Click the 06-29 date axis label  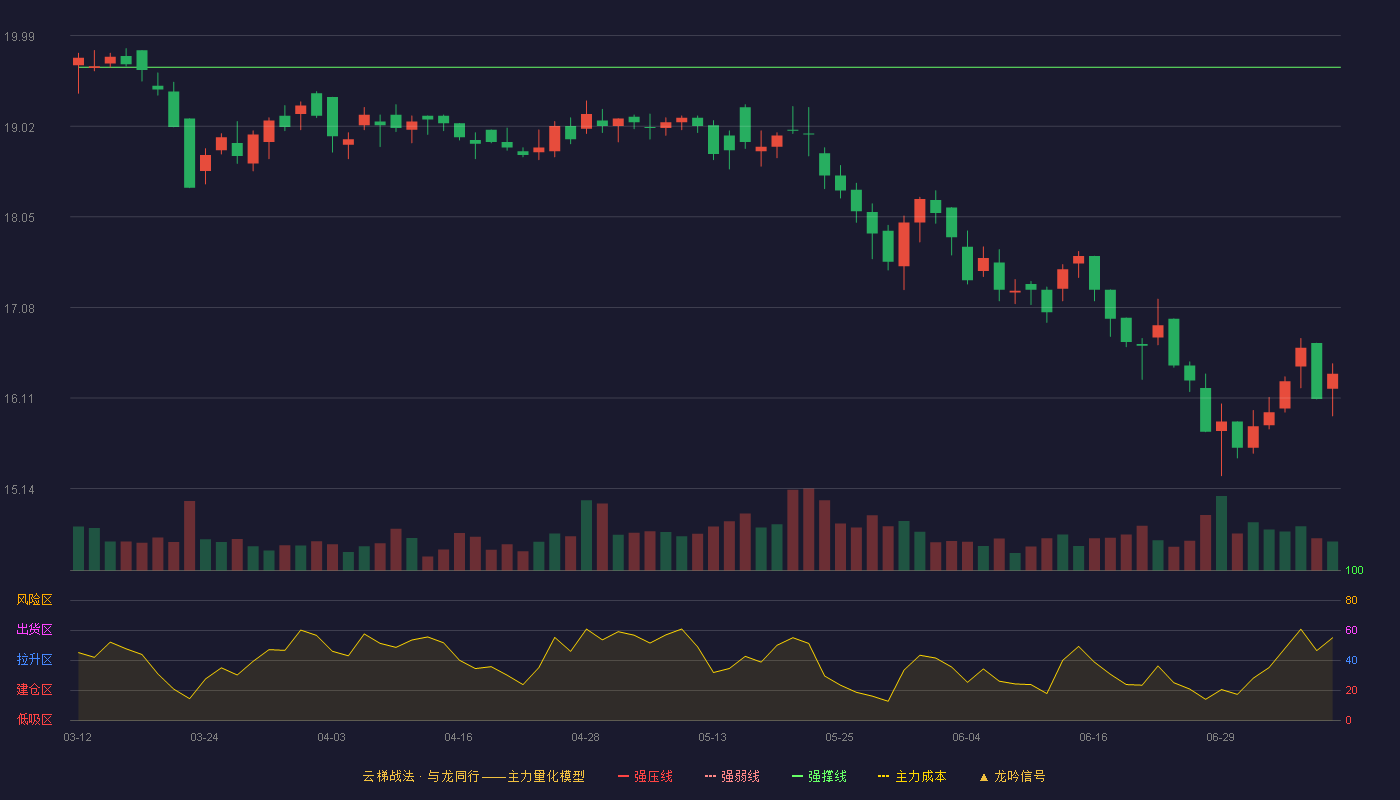(x=1220, y=737)
